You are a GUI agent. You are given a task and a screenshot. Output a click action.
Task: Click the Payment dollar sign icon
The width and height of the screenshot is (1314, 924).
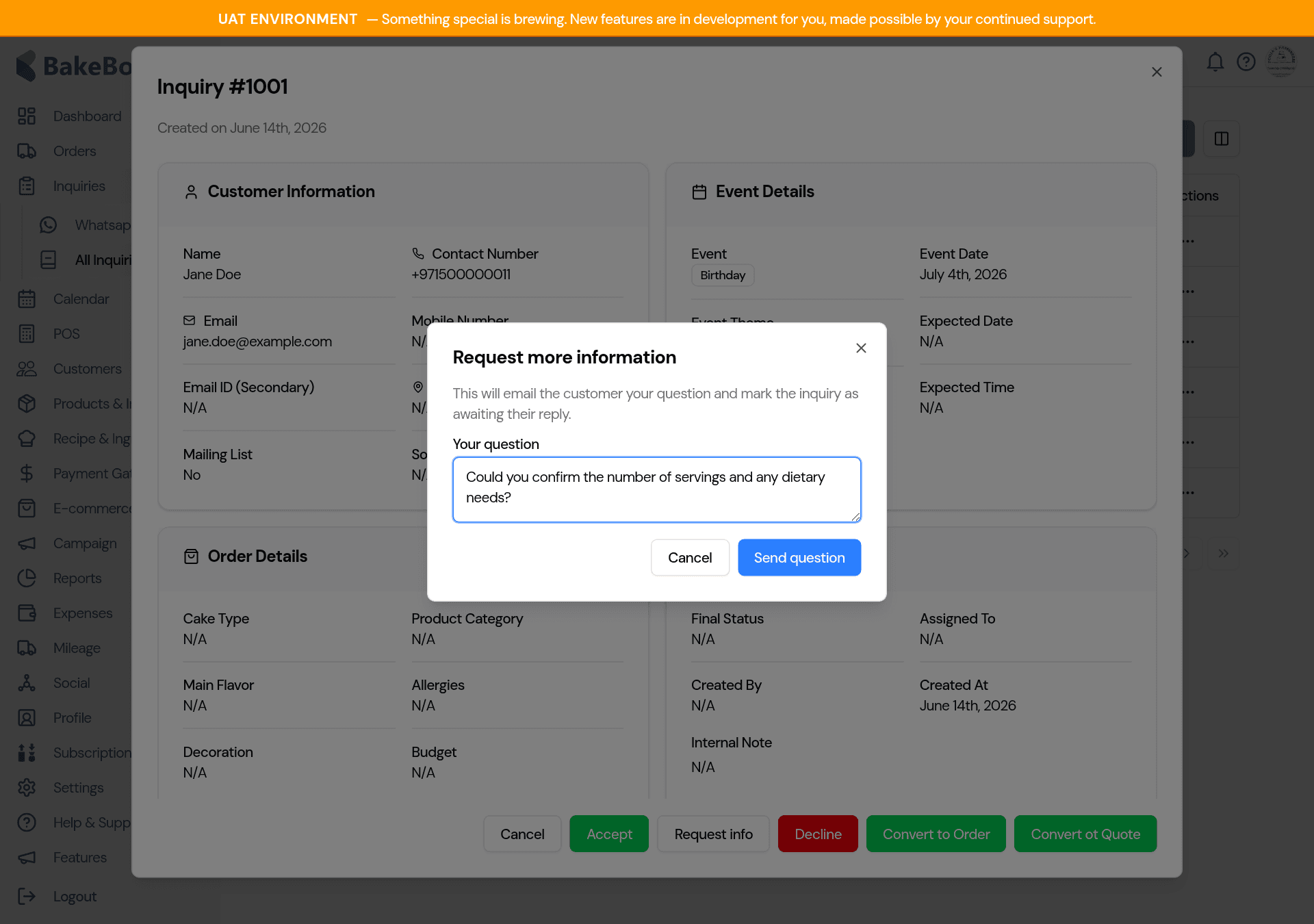27,474
